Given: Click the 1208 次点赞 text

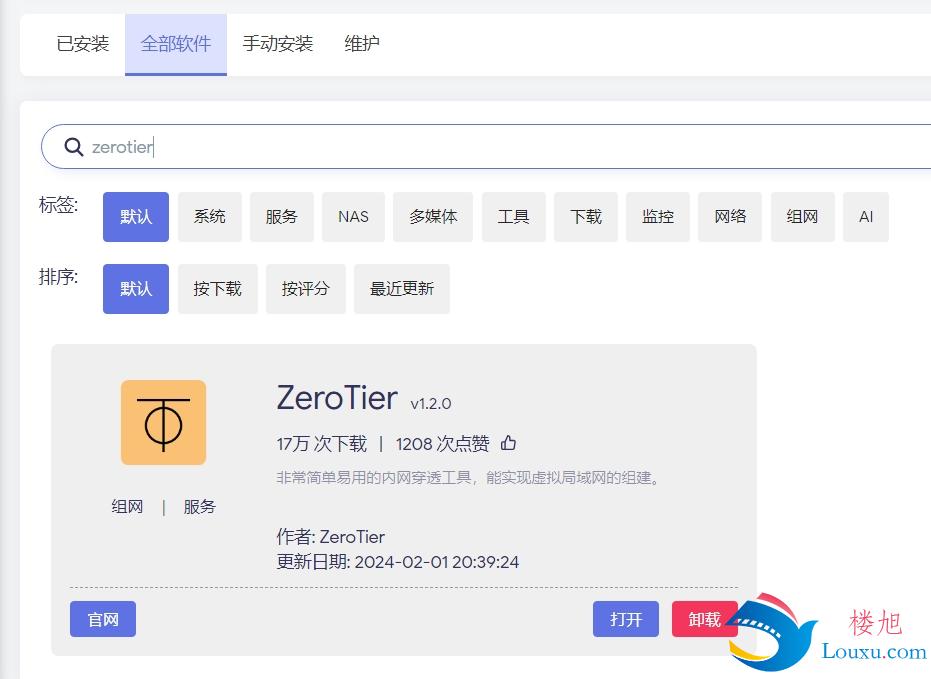Looking at the screenshot, I should click(443, 443).
